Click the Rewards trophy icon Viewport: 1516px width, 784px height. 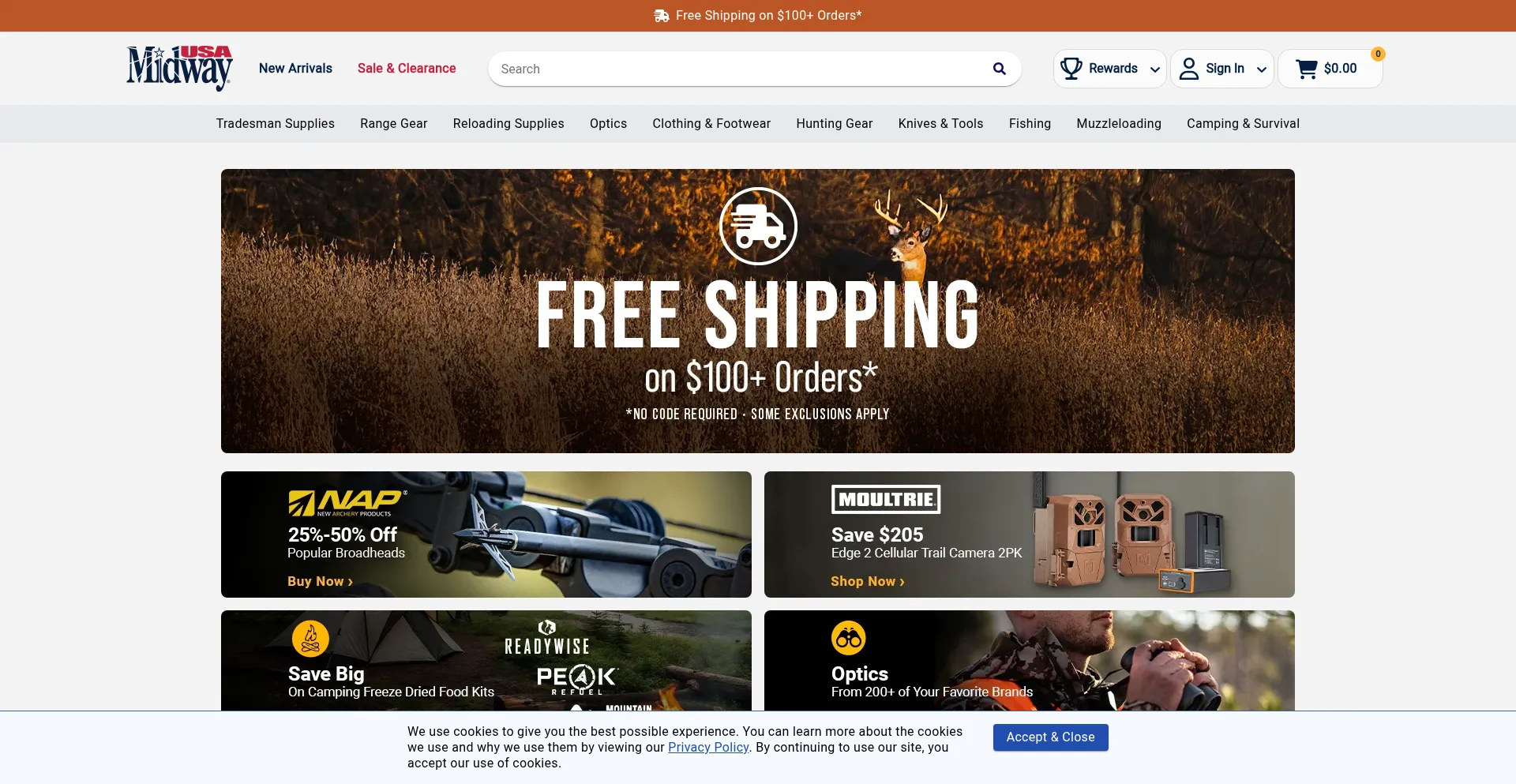tap(1071, 69)
